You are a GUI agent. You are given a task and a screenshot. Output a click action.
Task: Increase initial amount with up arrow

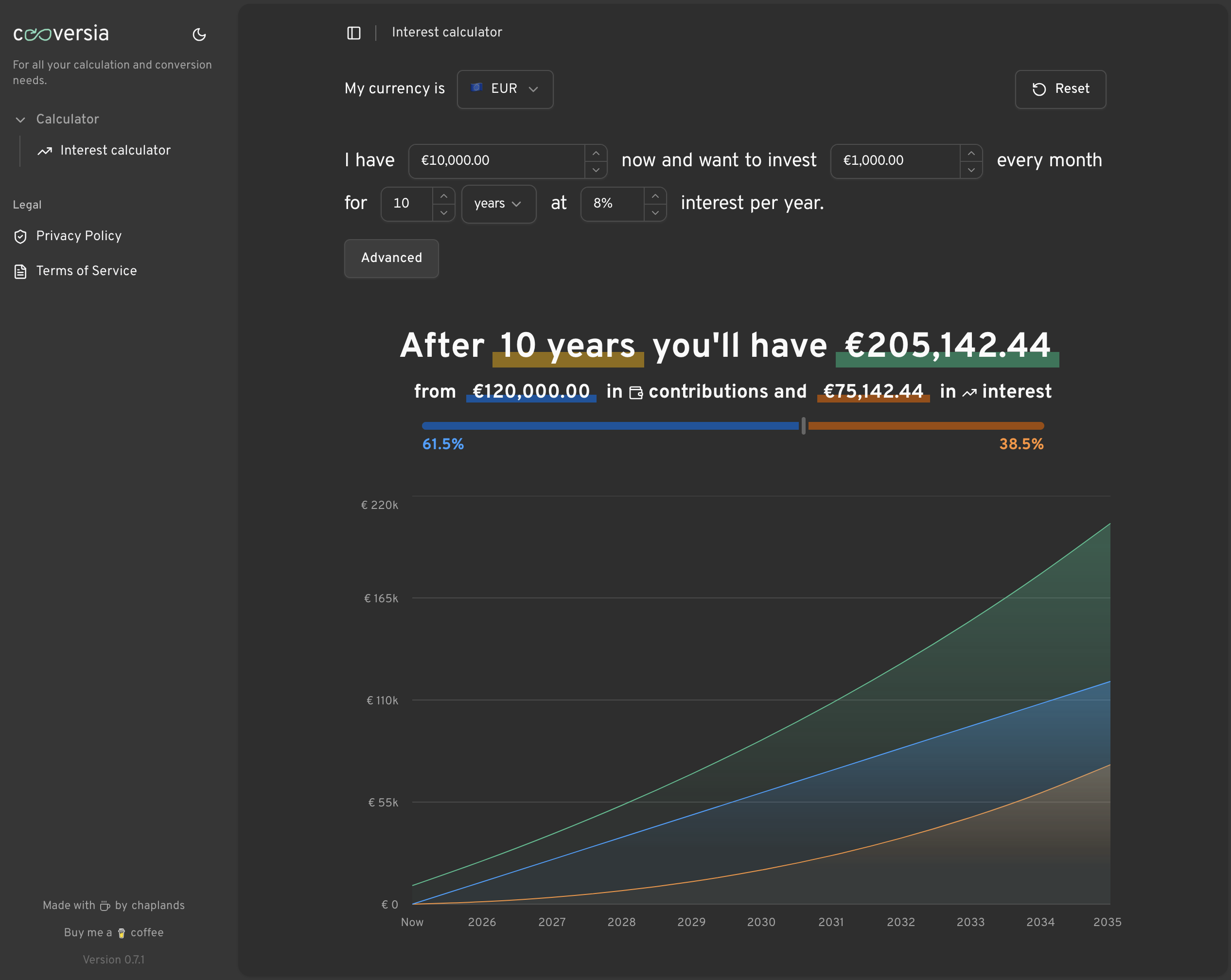(596, 154)
